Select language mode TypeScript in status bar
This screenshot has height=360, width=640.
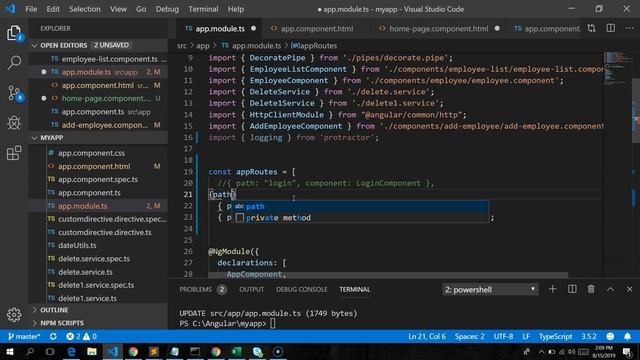click(555, 336)
